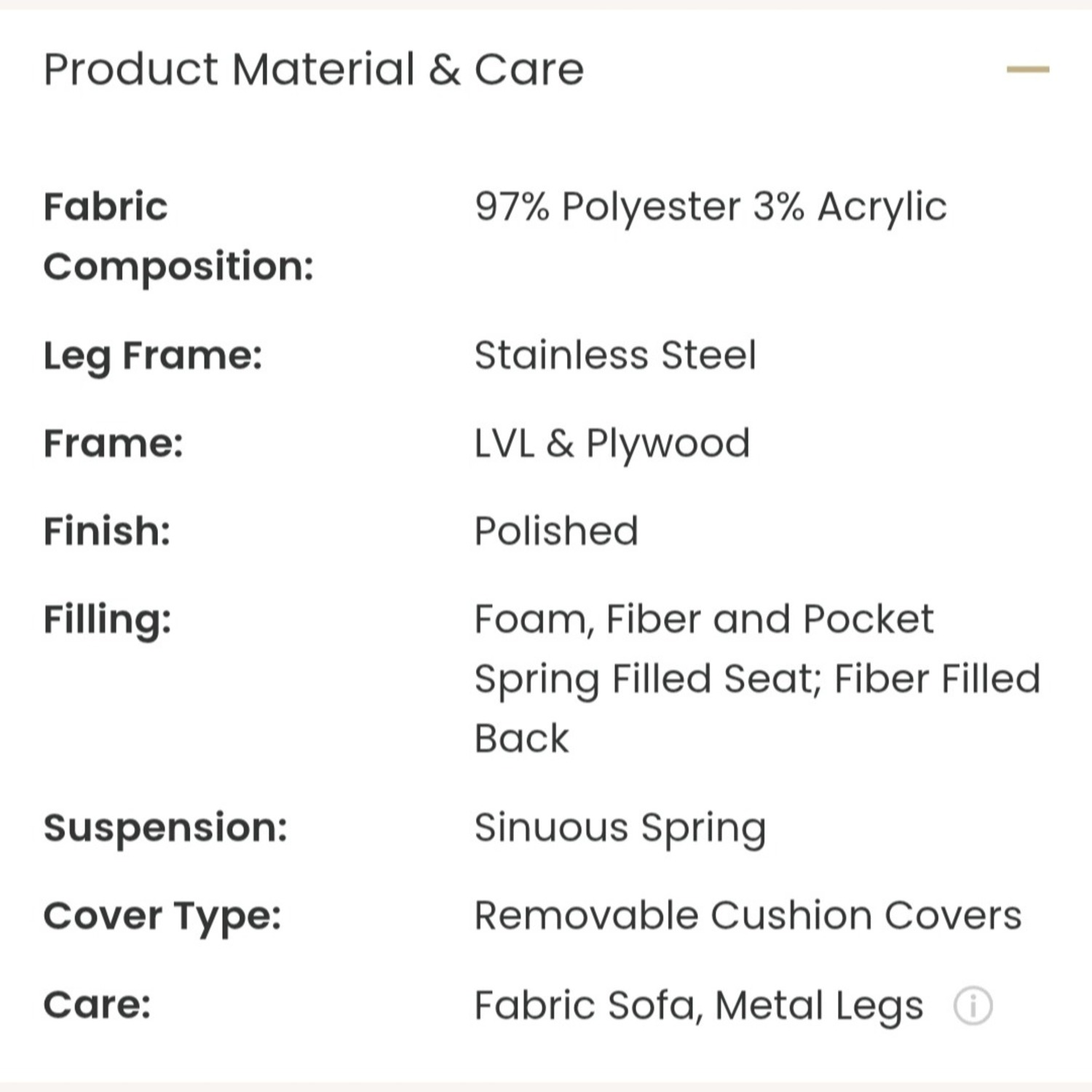This screenshot has height=1092, width=1092.
Task: Select the Leg Frame label
Action: pos(153,356)
